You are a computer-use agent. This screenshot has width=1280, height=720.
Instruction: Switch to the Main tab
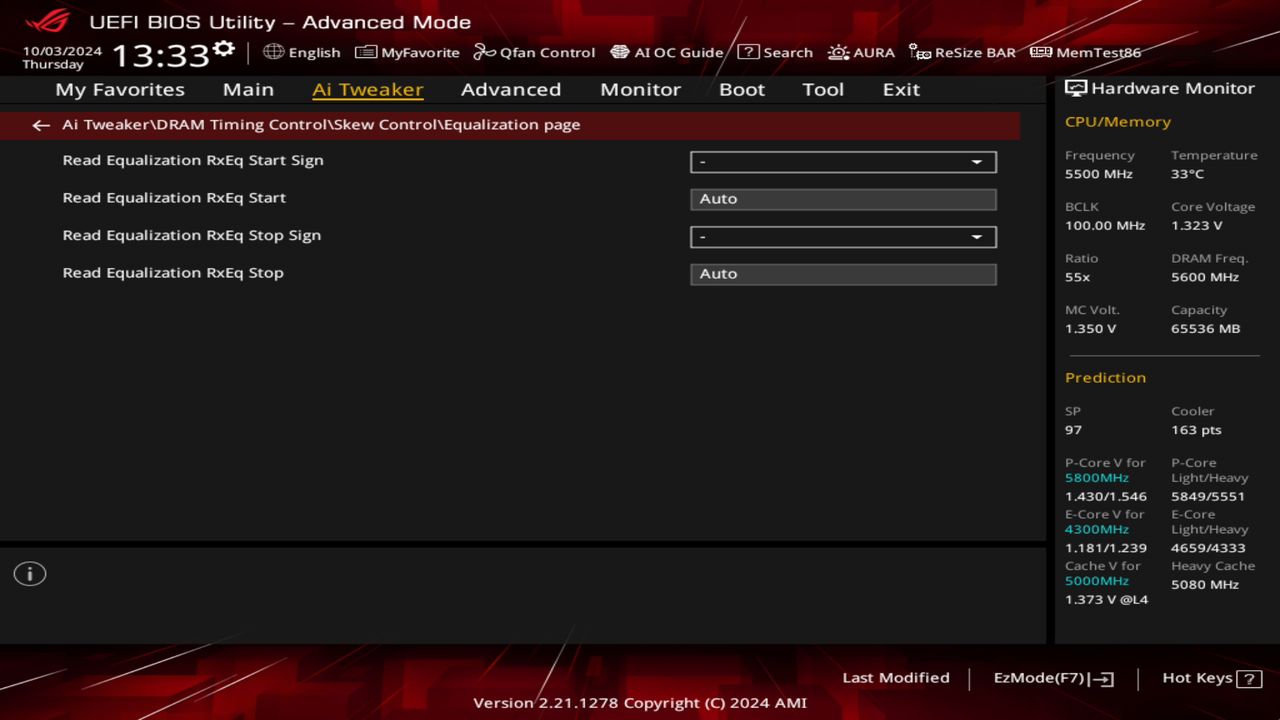pos(248,89)
